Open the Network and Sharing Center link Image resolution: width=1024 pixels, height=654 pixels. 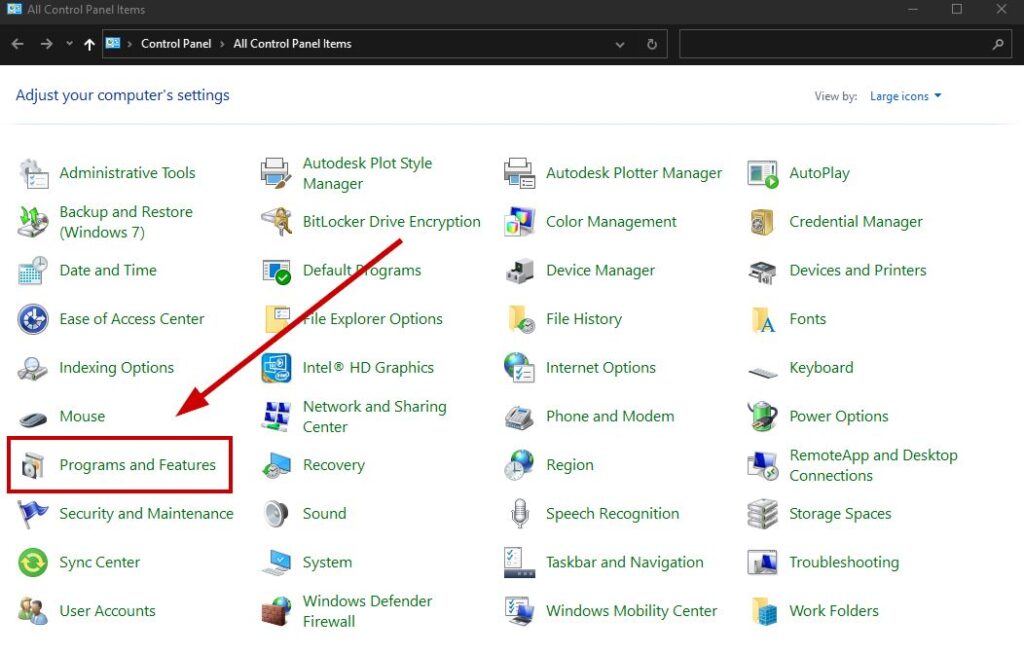374,417
